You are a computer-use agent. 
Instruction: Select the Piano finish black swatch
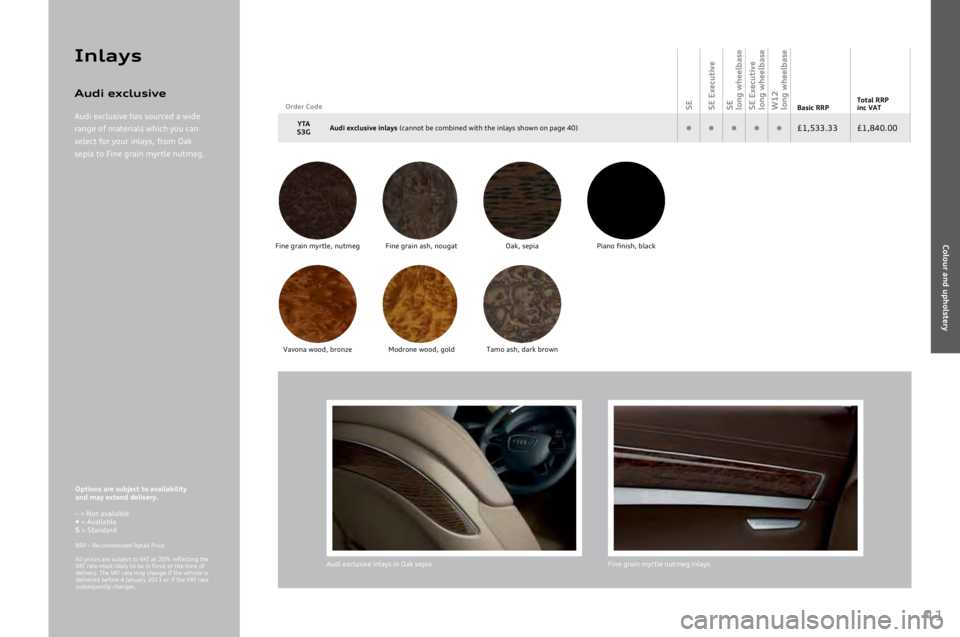[626, 200]
